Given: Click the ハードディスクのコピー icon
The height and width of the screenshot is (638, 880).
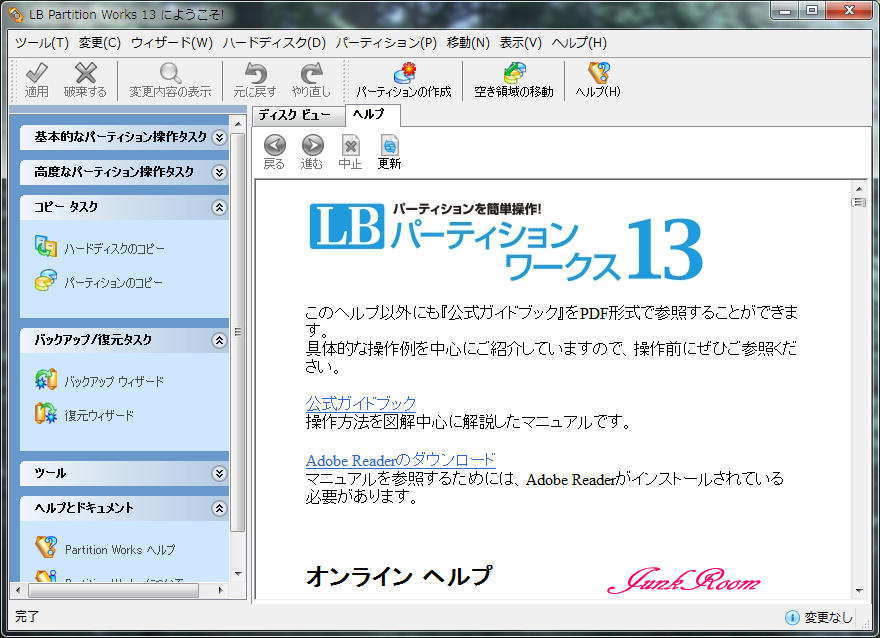Looking at the screenshot, I should [45, 247].
